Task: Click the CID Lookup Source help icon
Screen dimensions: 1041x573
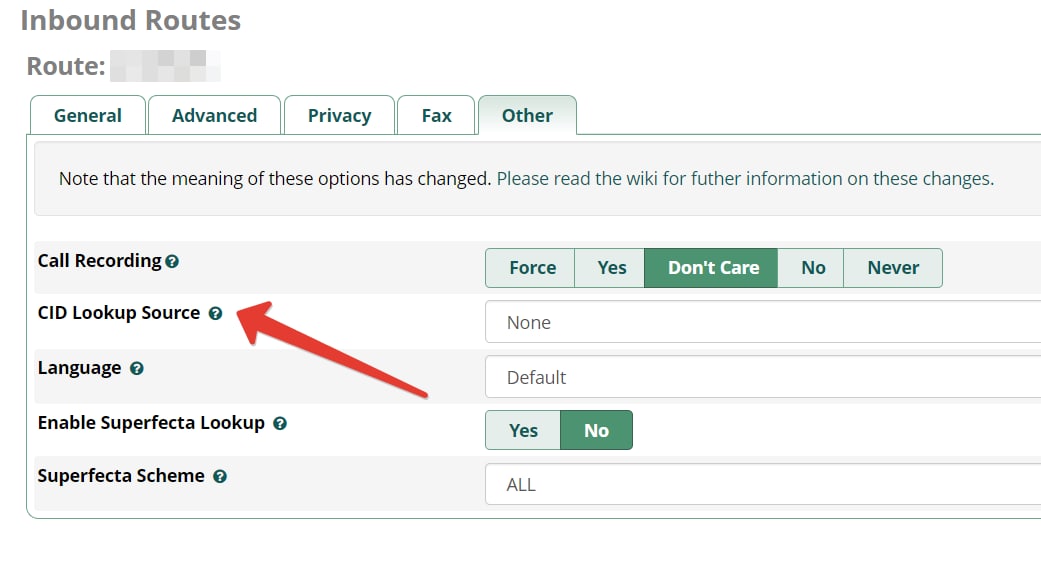Action: click(215, 314)
